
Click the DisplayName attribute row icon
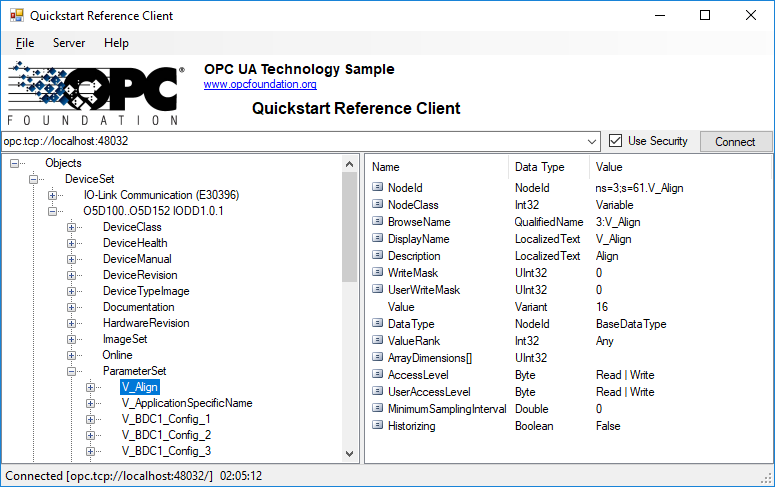tap(378, 238)
